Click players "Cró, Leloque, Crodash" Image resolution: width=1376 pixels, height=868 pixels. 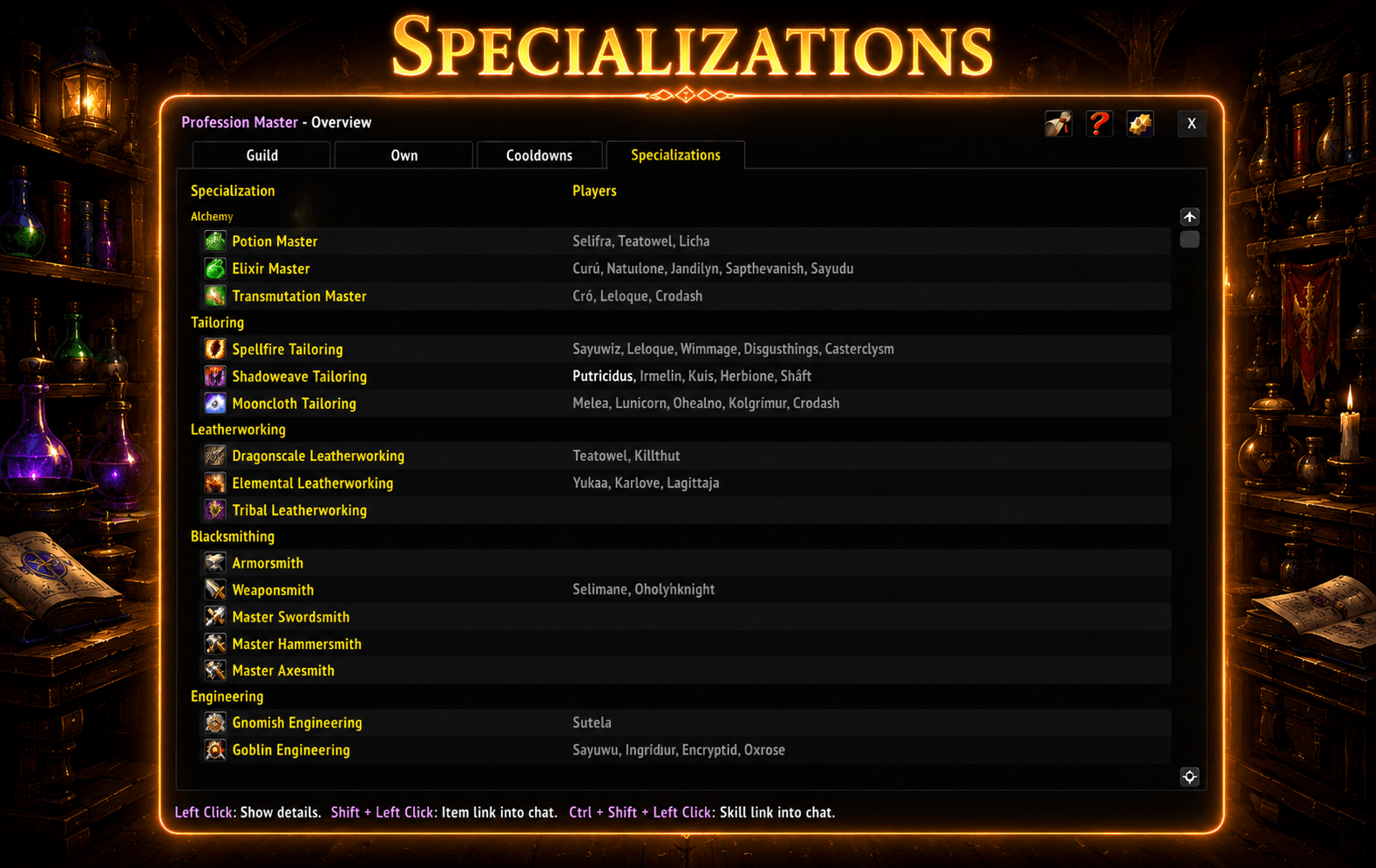(637, 296)
